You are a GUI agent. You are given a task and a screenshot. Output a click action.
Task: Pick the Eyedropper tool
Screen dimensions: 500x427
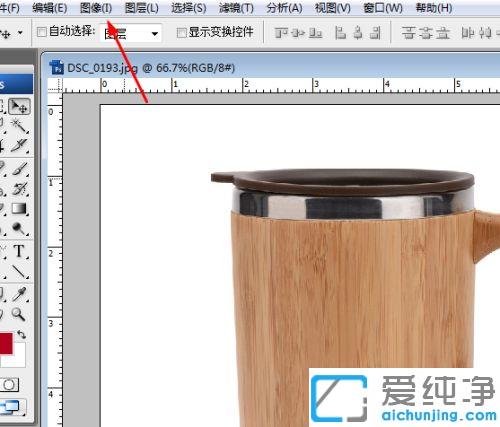[x=19, y=294]
